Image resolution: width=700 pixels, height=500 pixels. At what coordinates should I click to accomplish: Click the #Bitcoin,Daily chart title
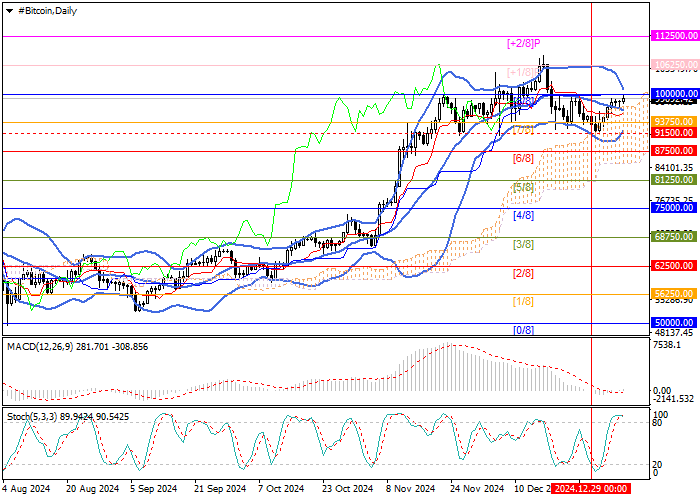[49, 9]
